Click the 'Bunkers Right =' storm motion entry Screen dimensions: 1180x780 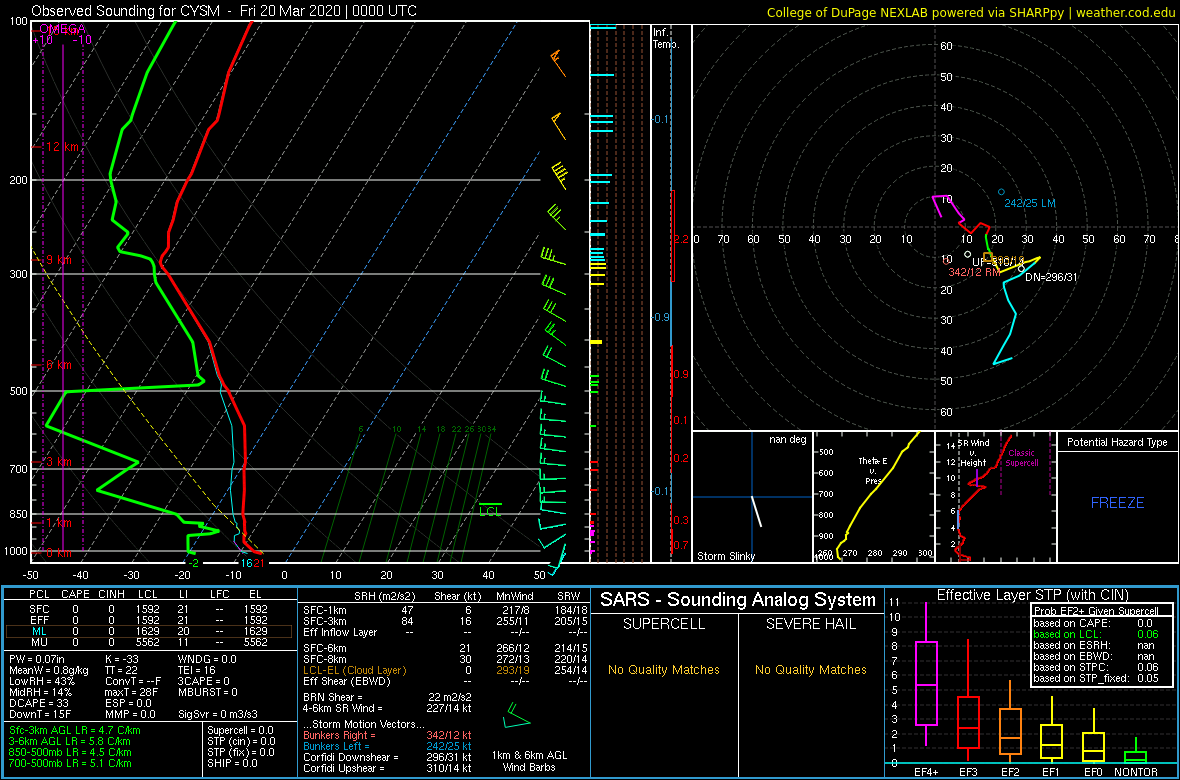387,735
